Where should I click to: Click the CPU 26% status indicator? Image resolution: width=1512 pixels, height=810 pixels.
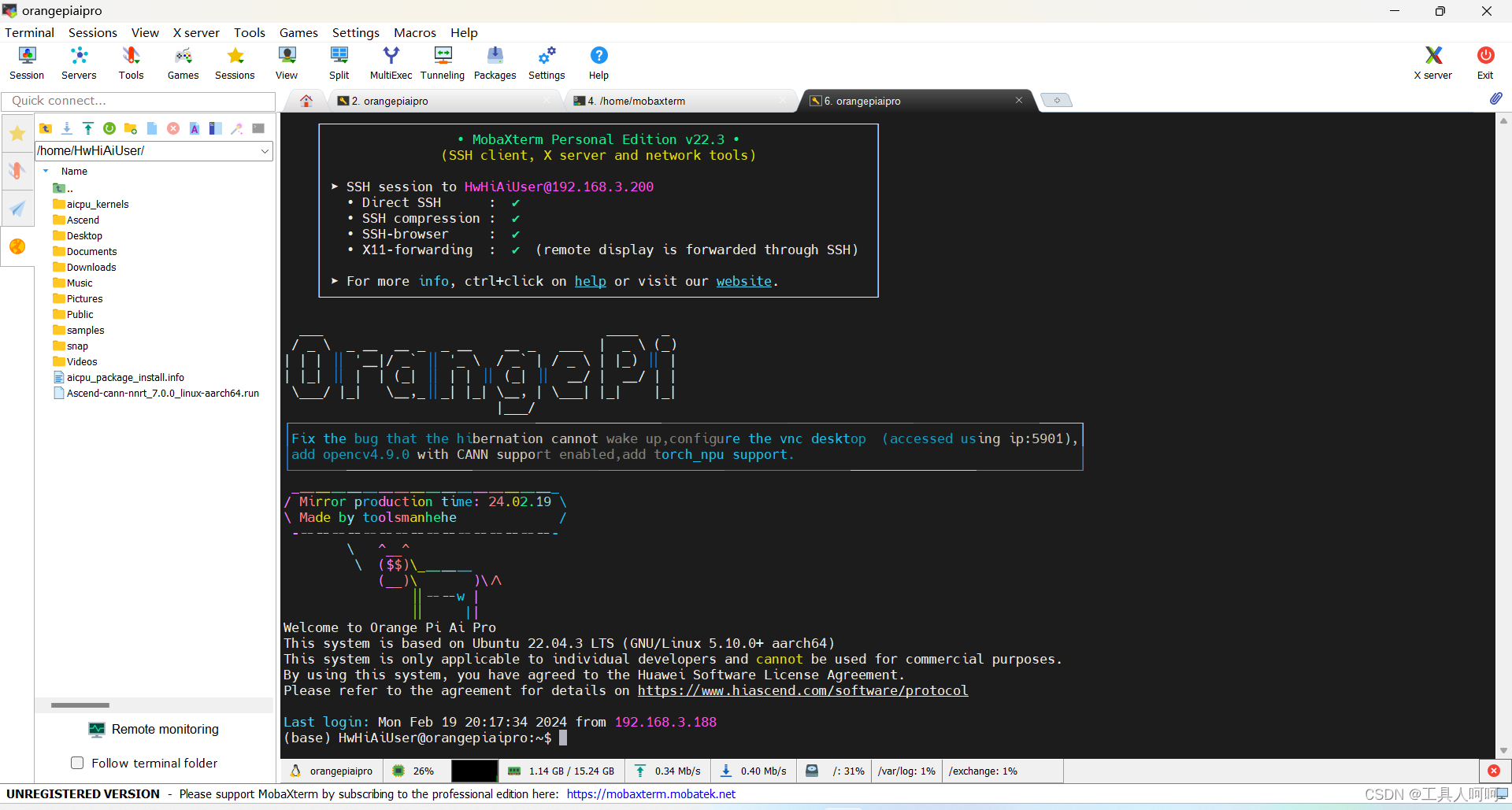point(414,771)
